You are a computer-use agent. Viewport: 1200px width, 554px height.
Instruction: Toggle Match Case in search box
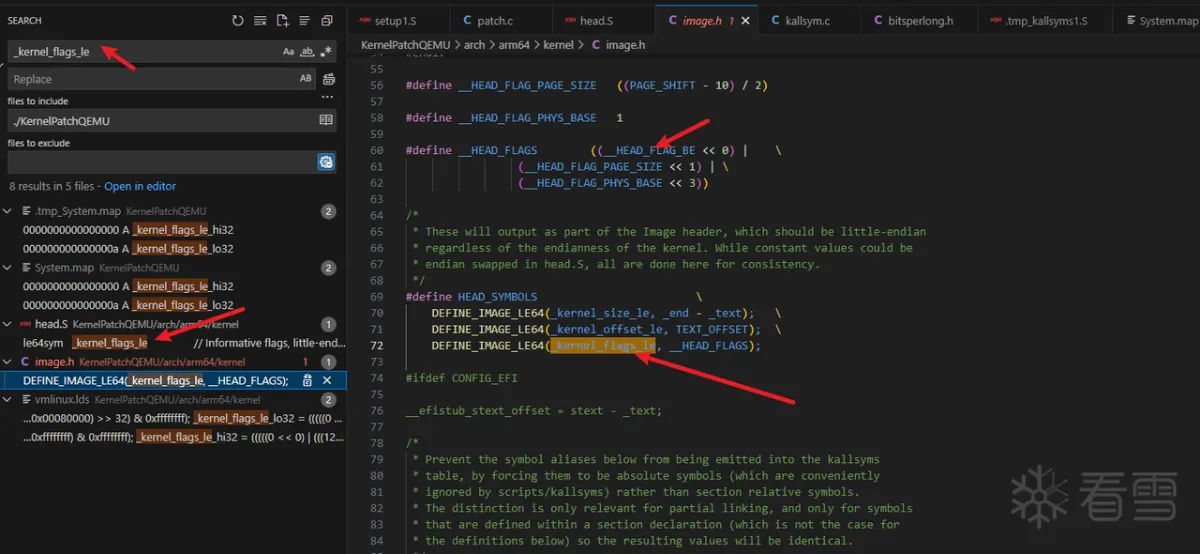(x=288, y=52)
